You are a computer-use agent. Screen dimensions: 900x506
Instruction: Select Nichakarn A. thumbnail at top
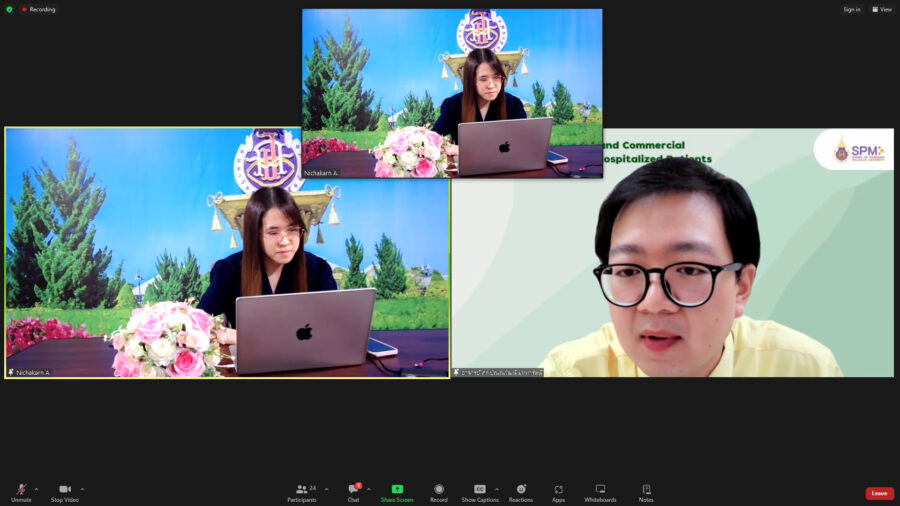452,93
